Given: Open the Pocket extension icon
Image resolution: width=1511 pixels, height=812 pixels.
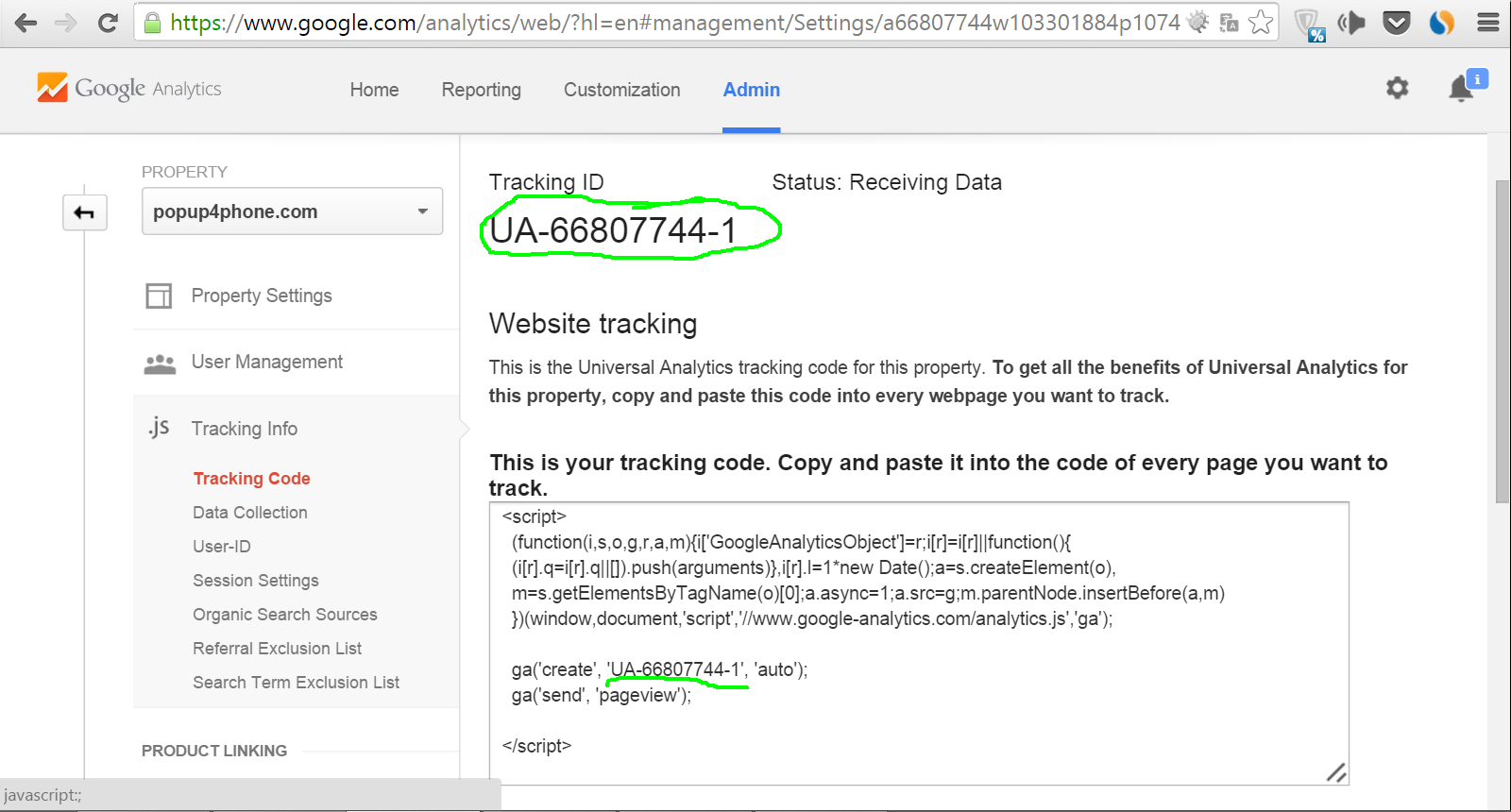Looking at the screenshot, I should point(1397,23).
